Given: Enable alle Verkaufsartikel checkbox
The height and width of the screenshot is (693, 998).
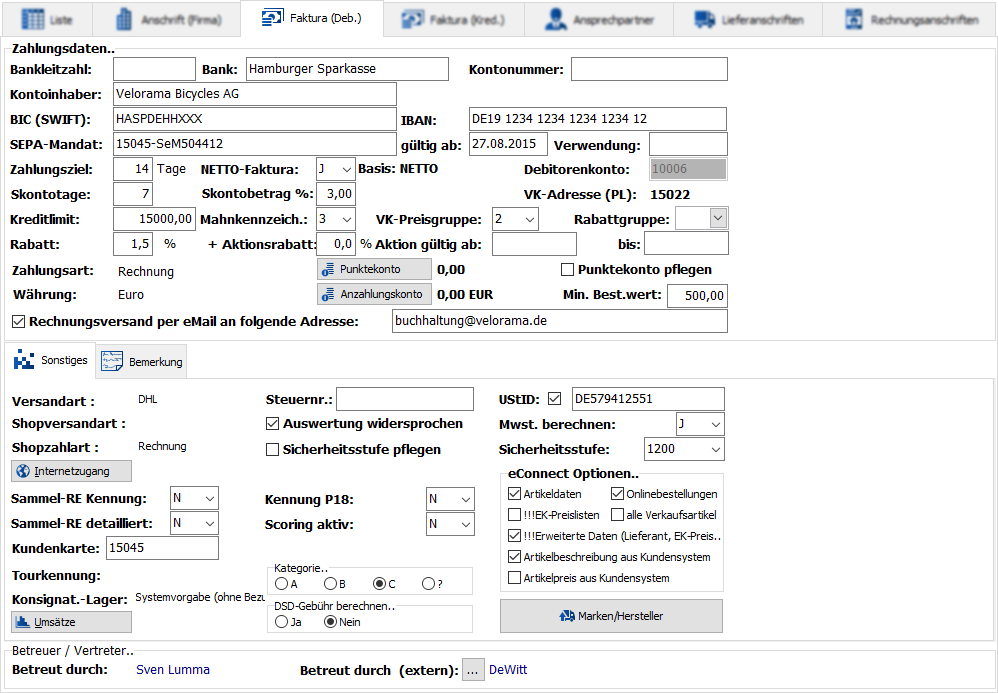Looking at the screenshot, I should 617,515.
